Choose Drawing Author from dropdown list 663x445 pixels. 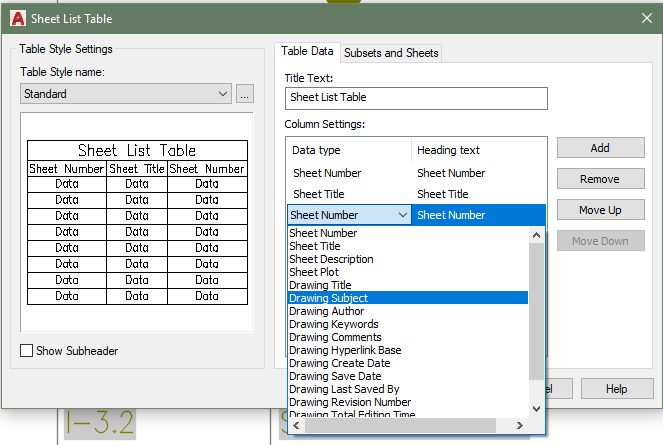pyautogui.click(x=408, y=311)
